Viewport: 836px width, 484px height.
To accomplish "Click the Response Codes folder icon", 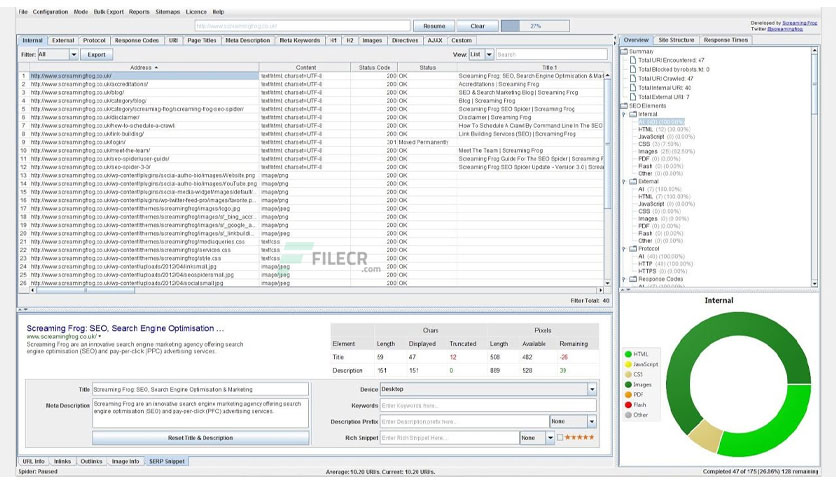I will point(633,279).
